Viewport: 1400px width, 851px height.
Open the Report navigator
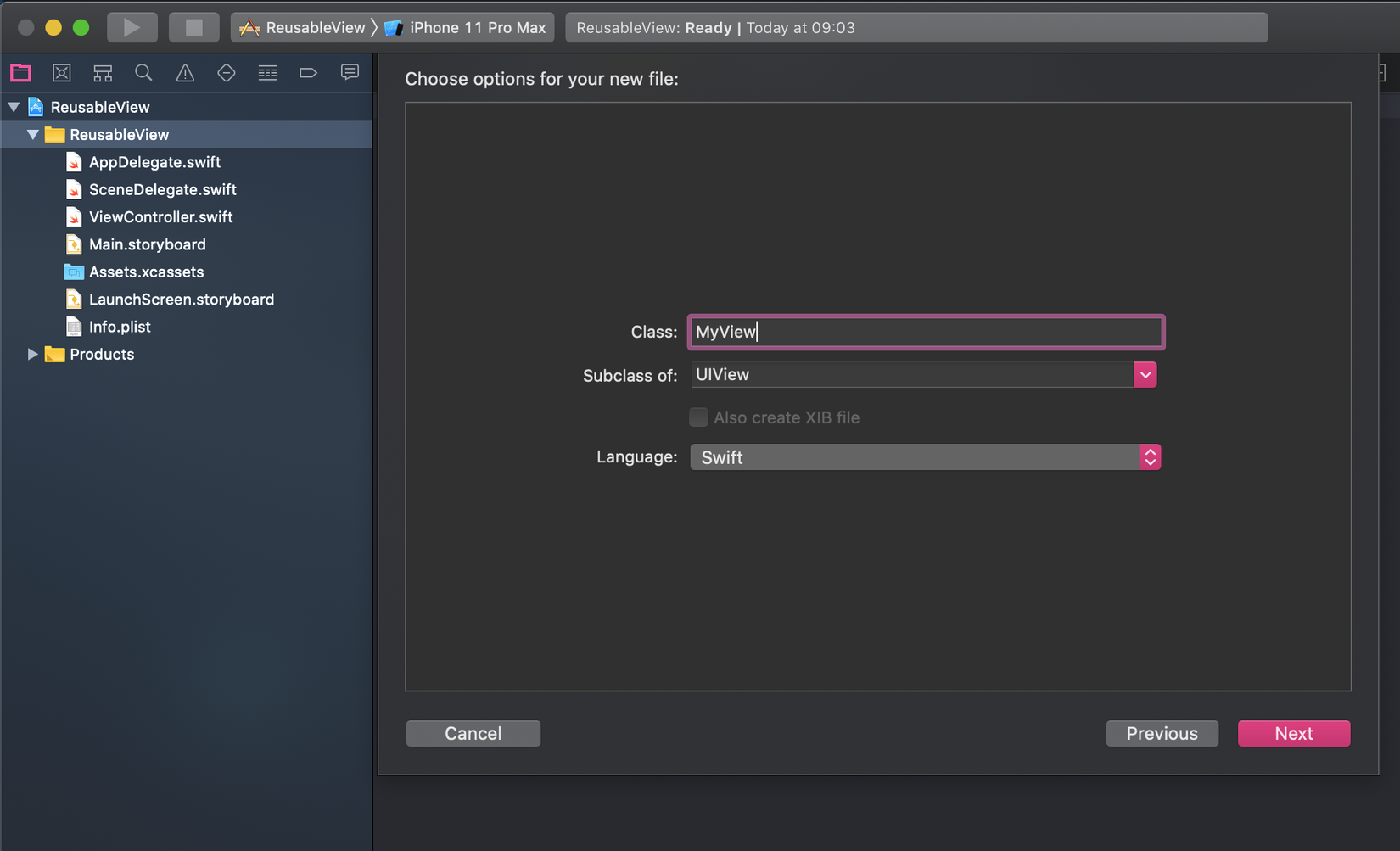pos(350,72)
